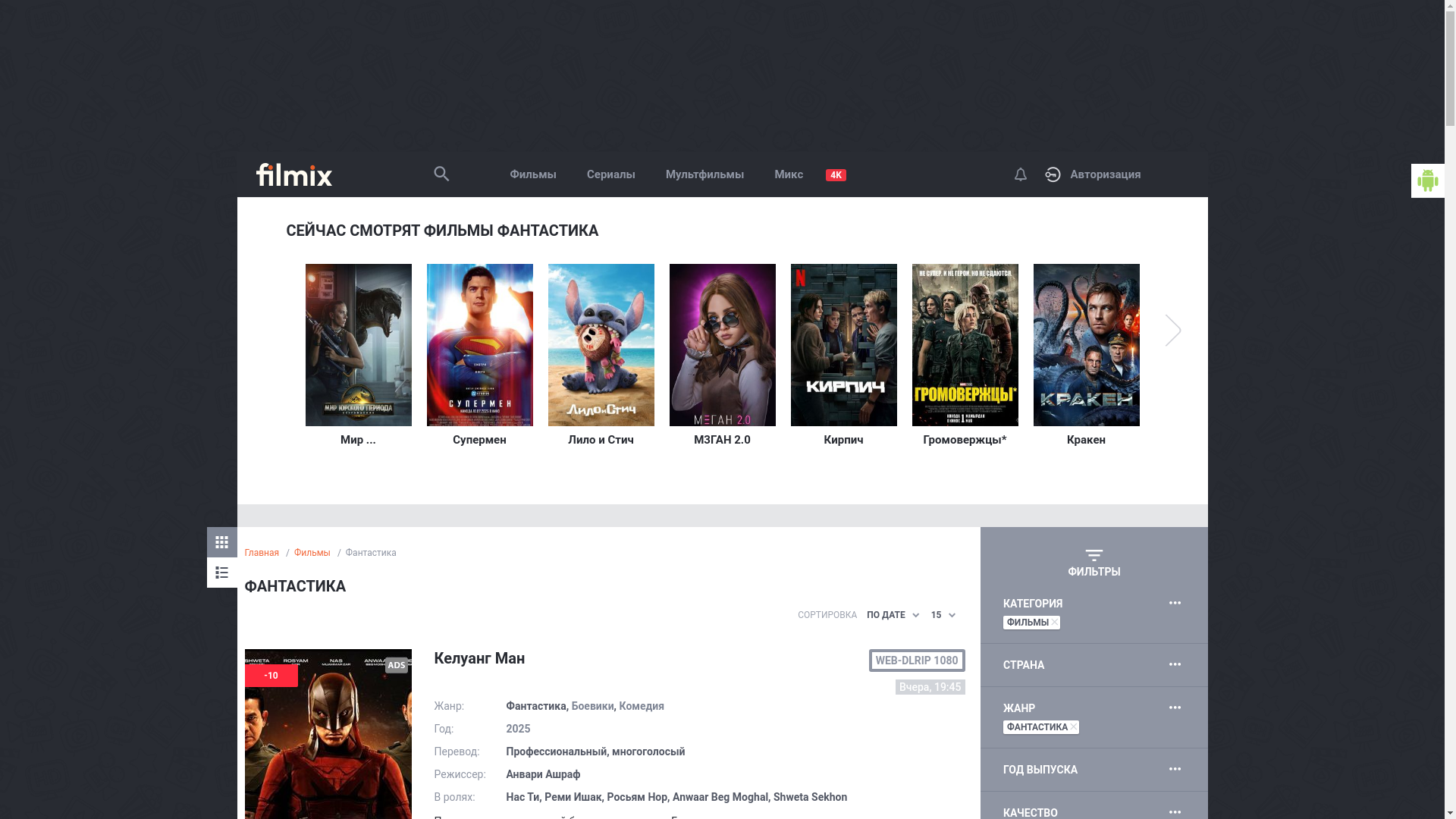This screenshot has height=819, width=1456.
Task: Click the Боевики genre link
Action: [592, 706]
